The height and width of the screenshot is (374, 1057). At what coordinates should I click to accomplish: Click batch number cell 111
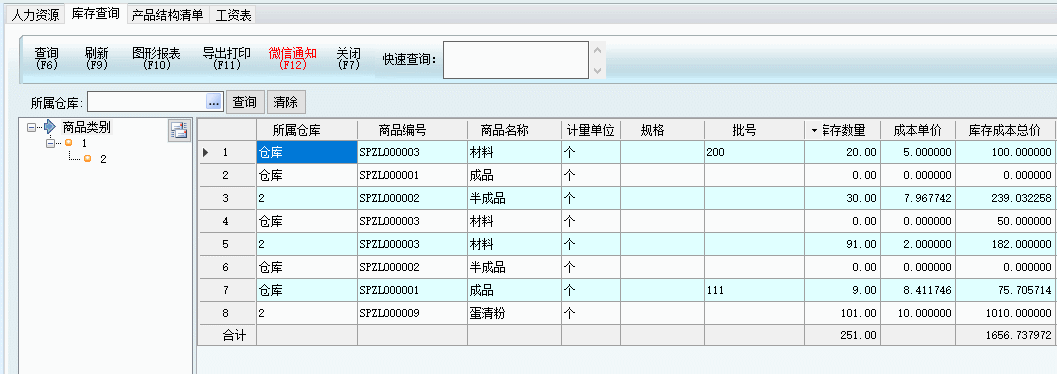coord(754,290)
